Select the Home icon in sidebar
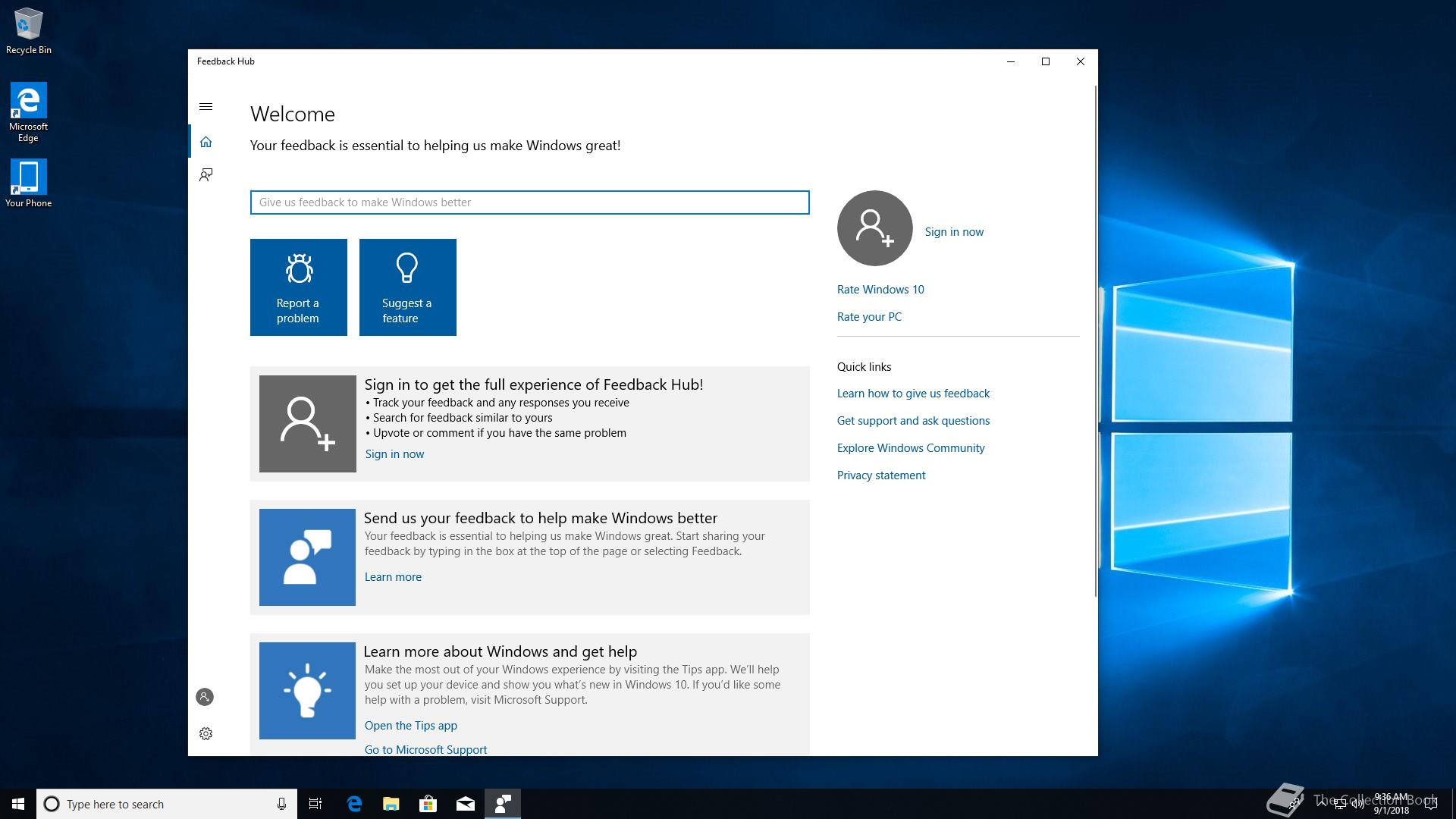This screenshot has height=819, width=1456. (206, 142)
